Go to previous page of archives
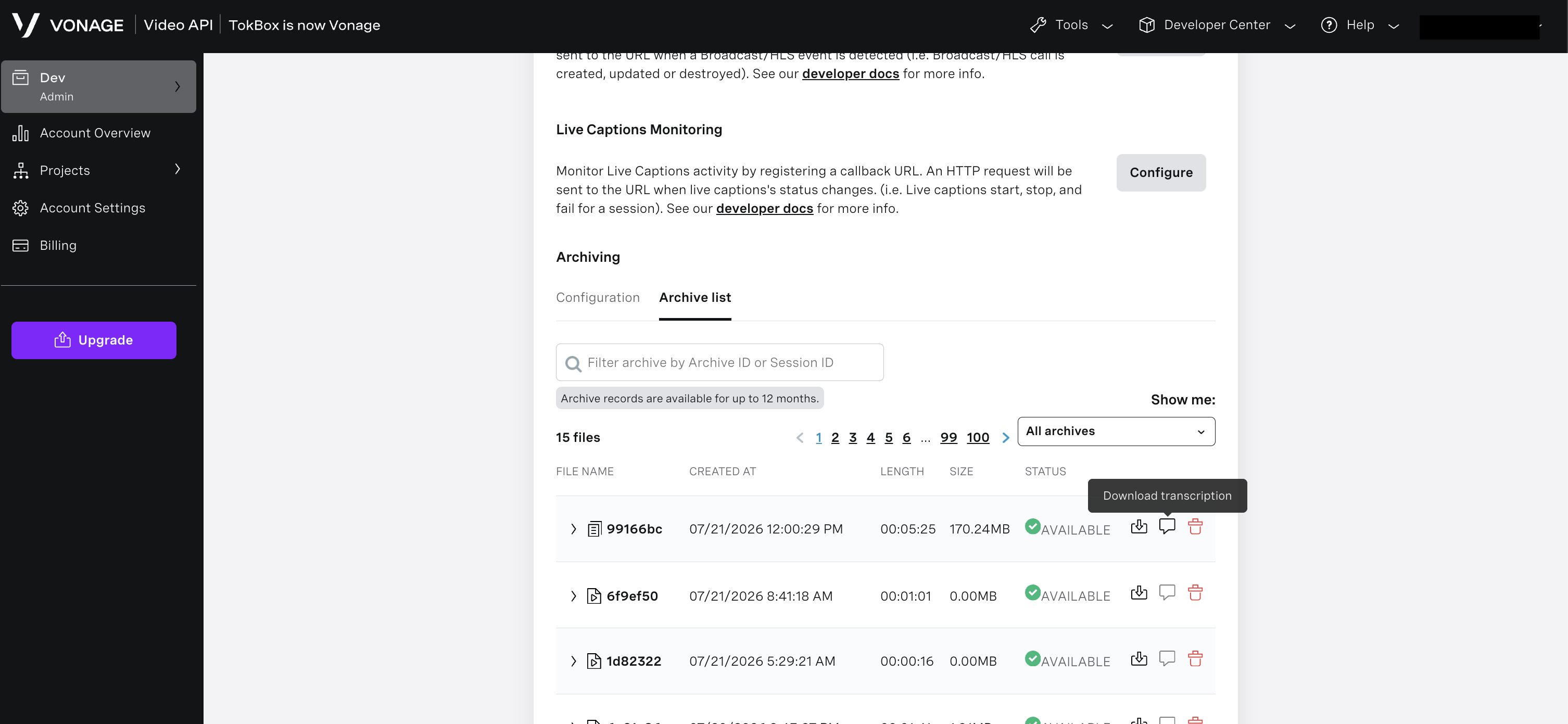1568x724 pixels. click(x=800, y=437)
